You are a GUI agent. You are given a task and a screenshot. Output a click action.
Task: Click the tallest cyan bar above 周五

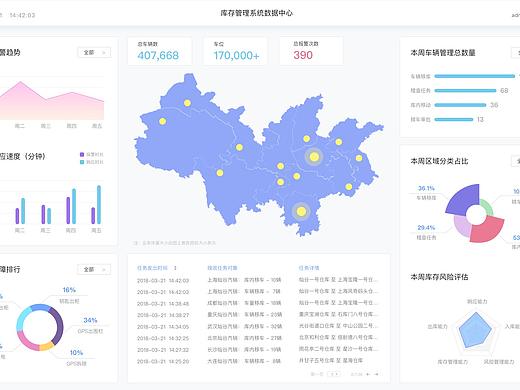(99, 205)
